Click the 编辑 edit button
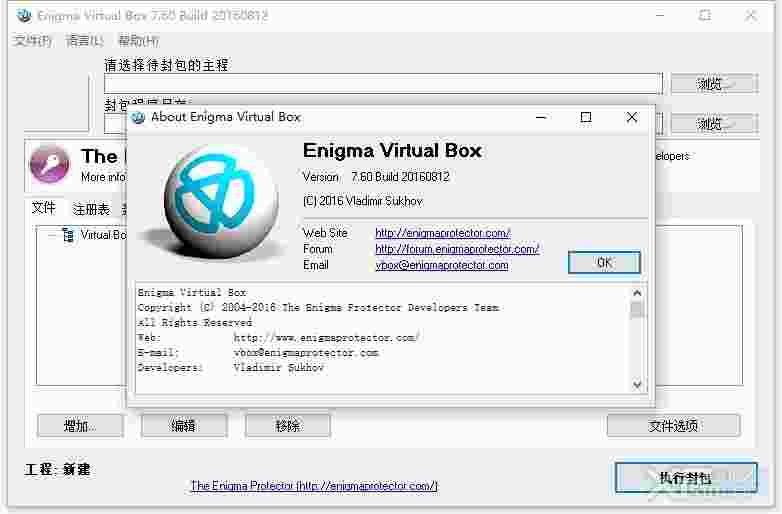The image size is (782, 514). pyautogui.click(x=184, y=426)
